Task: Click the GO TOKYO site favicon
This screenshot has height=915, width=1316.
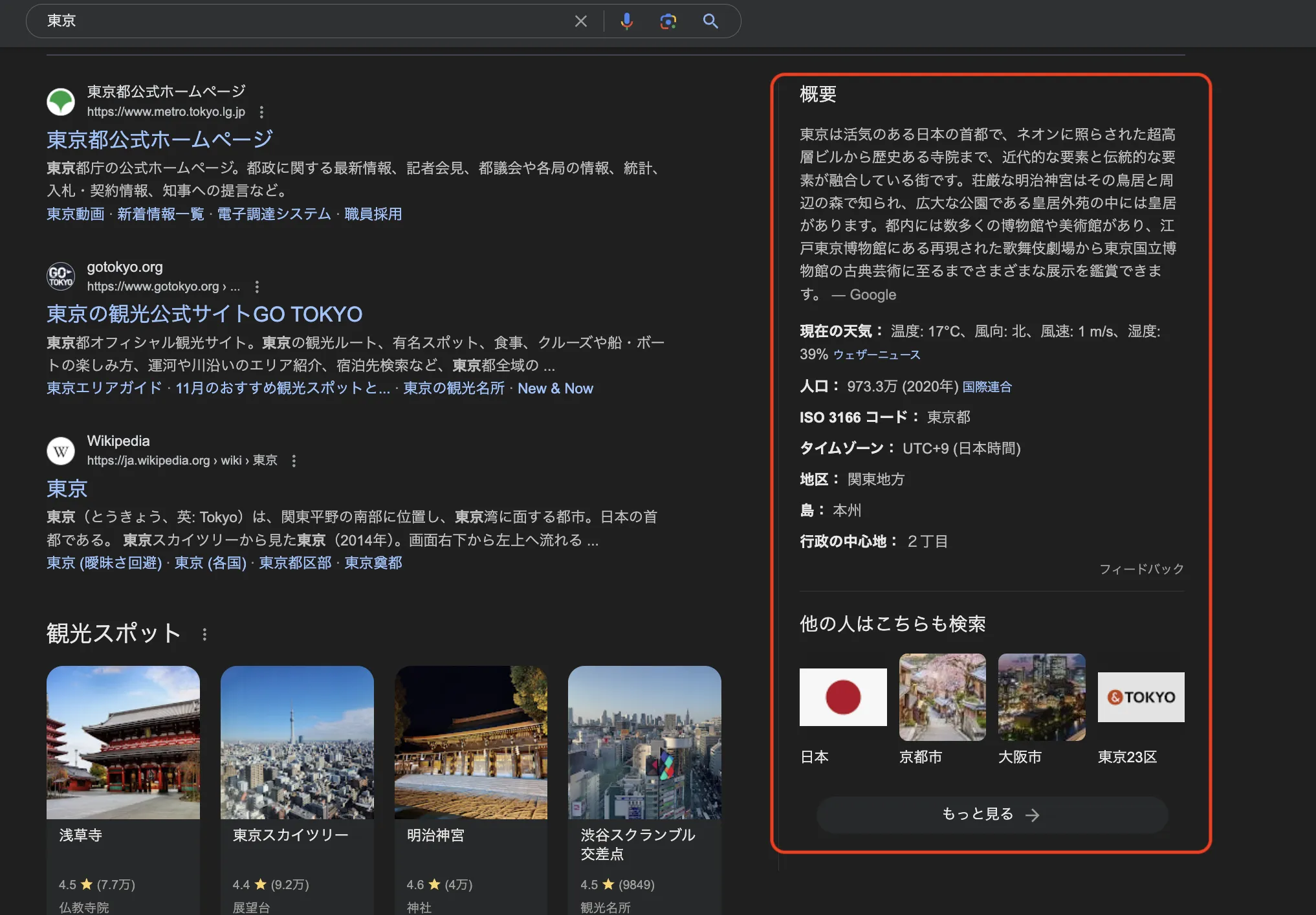Action: 61,276
